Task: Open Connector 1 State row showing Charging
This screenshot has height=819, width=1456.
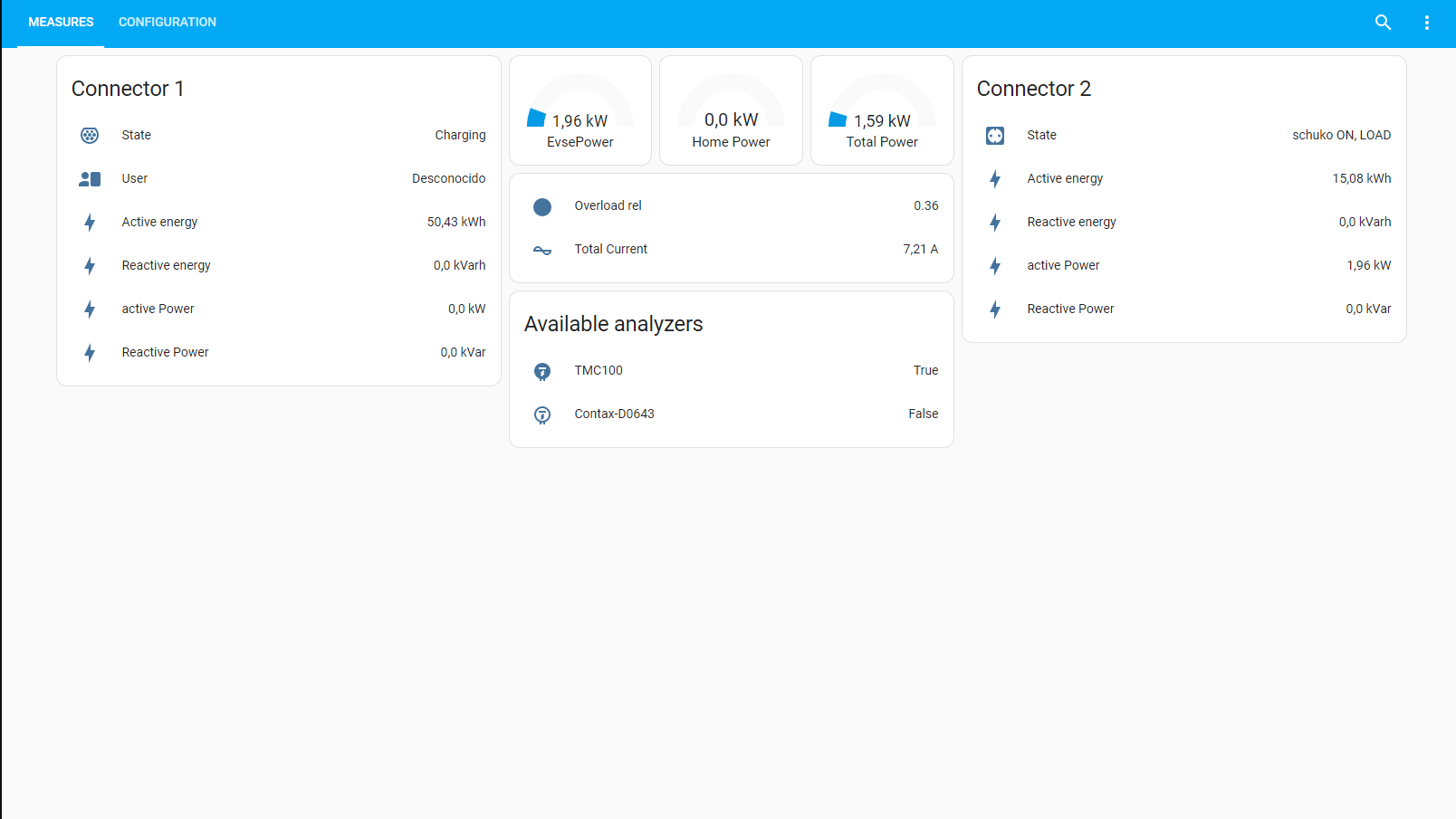Action: point(279,135)
